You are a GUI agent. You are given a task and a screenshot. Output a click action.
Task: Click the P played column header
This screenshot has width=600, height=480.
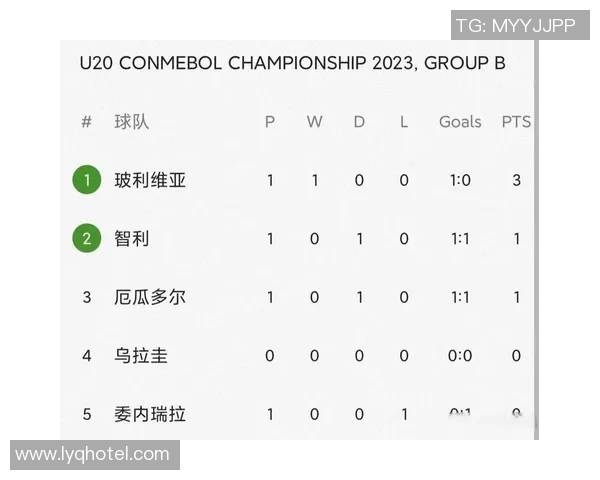tap(270, 122)
